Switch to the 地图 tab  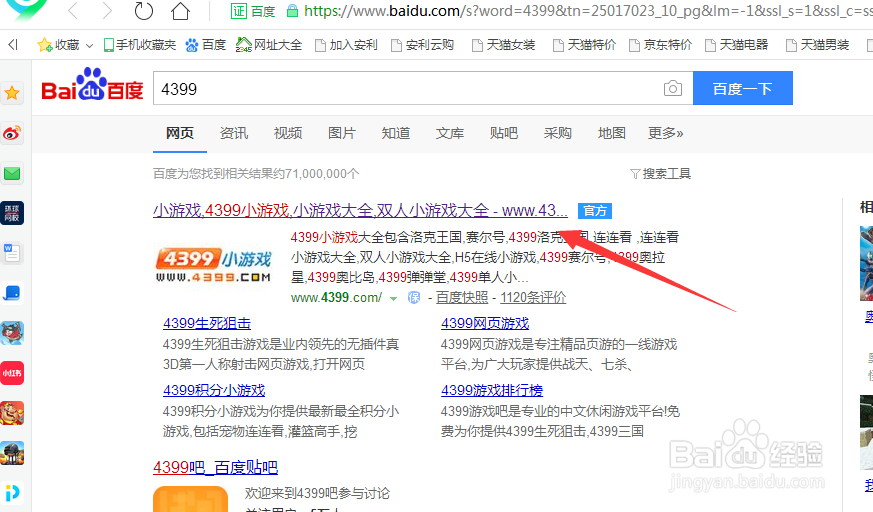point(612,133)
